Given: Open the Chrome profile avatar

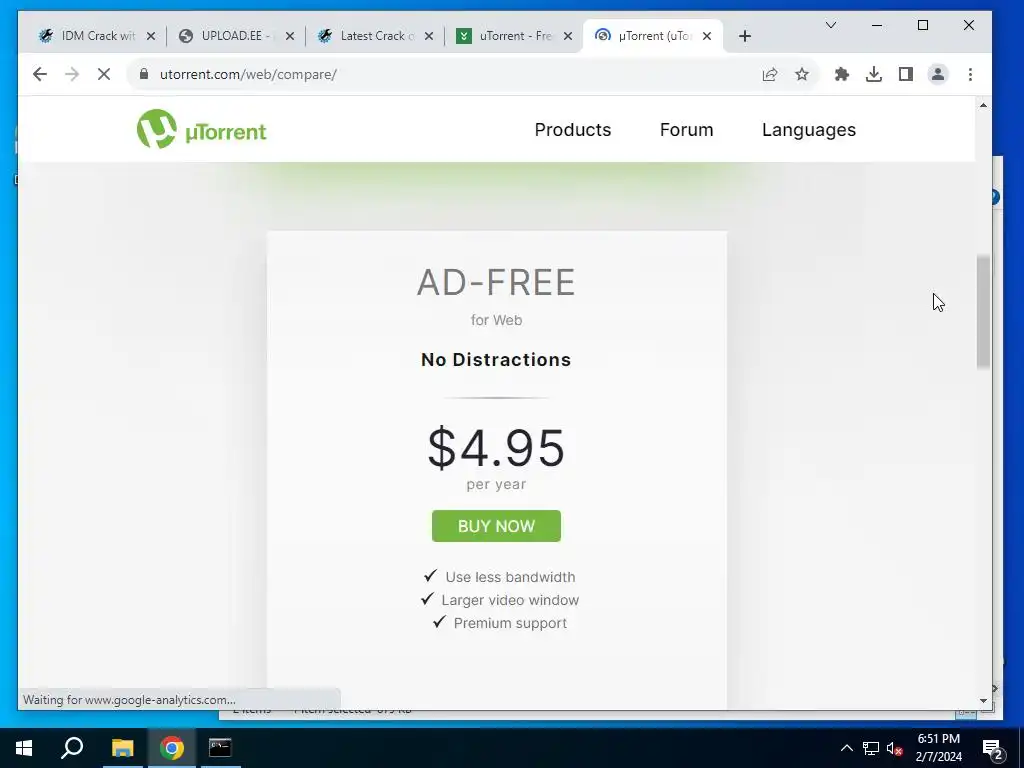Looking at the screenshot, I should pos(938,74).
